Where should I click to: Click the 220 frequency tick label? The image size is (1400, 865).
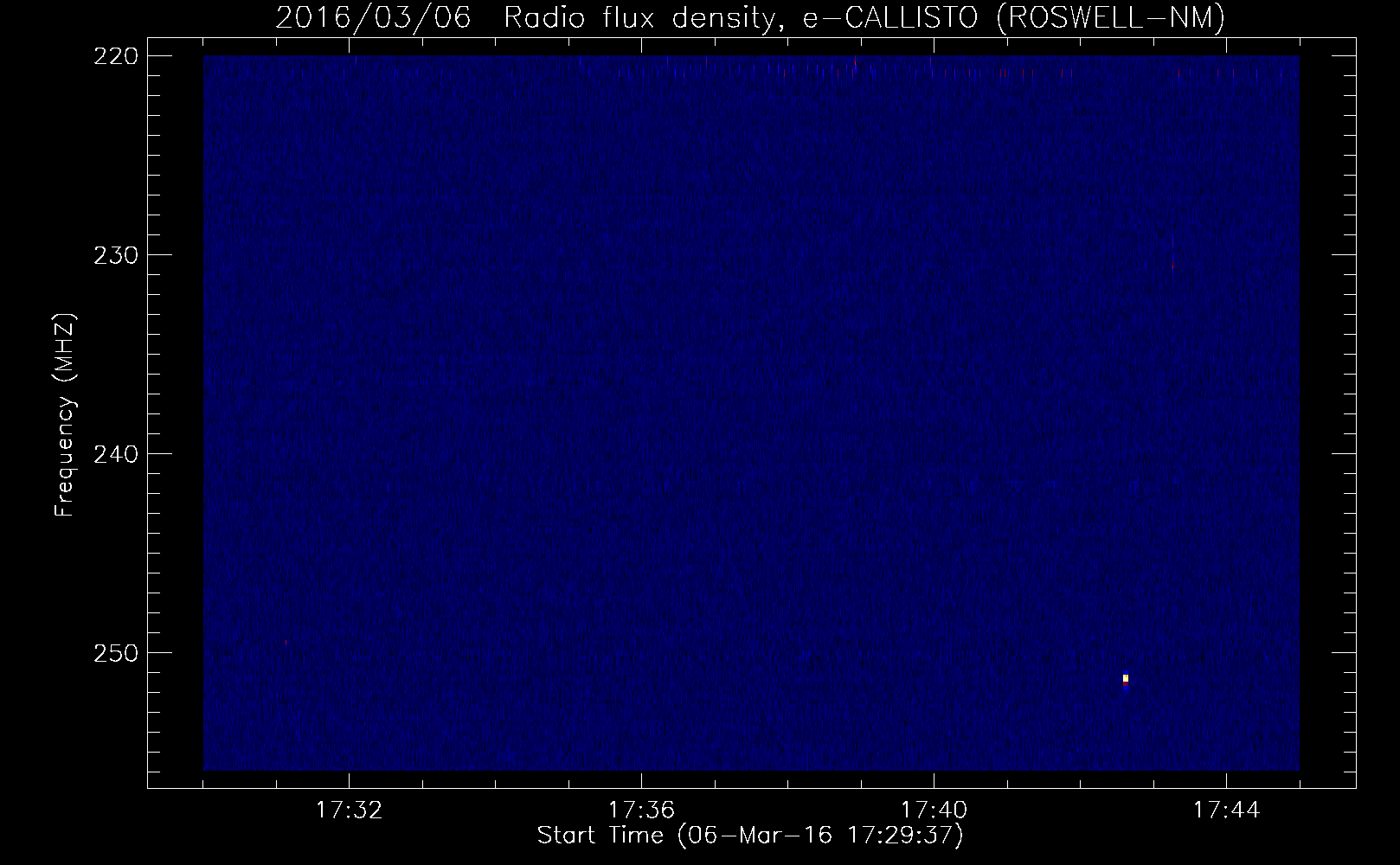[x=115, y=55]
